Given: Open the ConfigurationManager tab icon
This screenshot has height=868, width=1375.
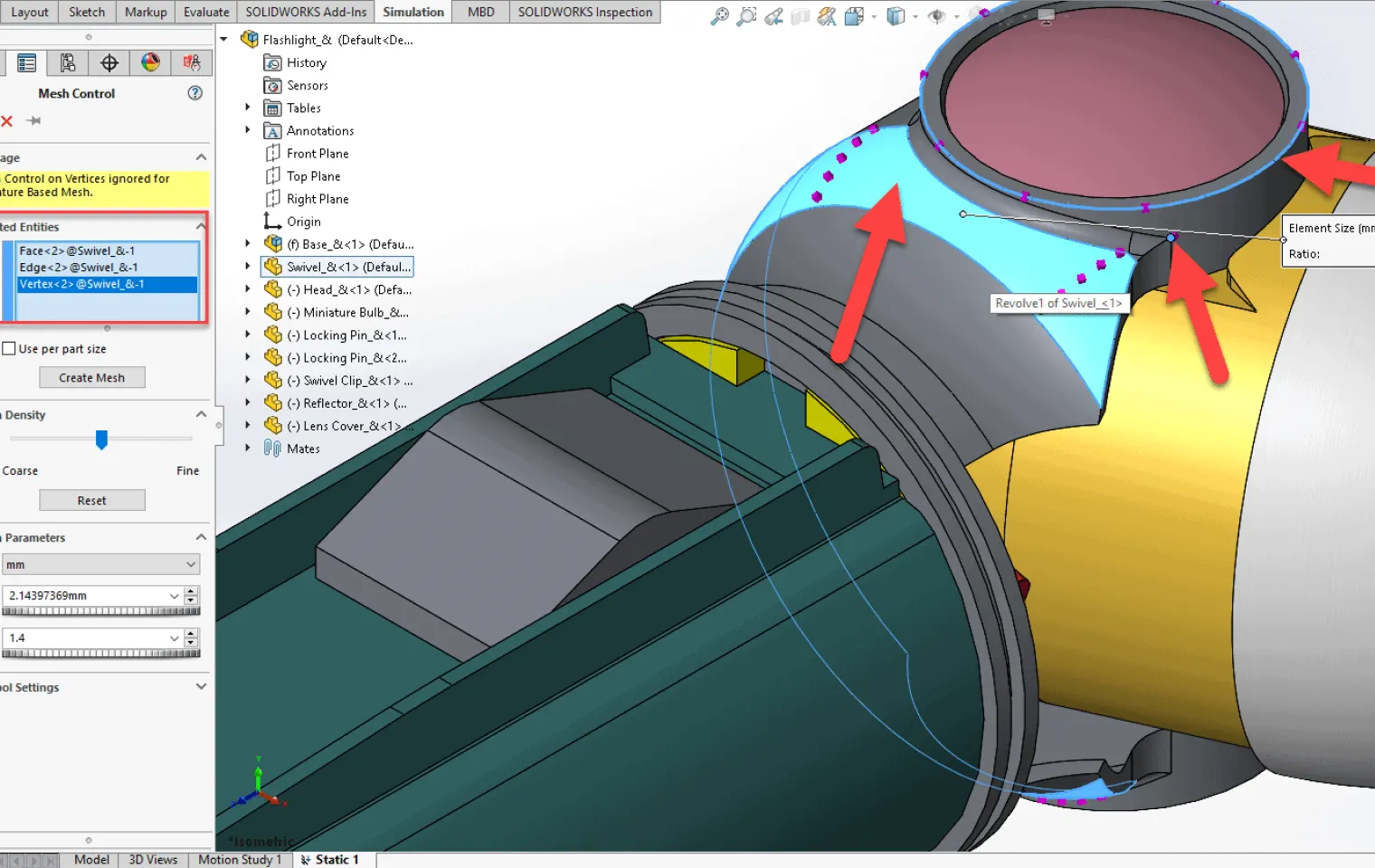Looking at the screenshot, I should [68, 62].
